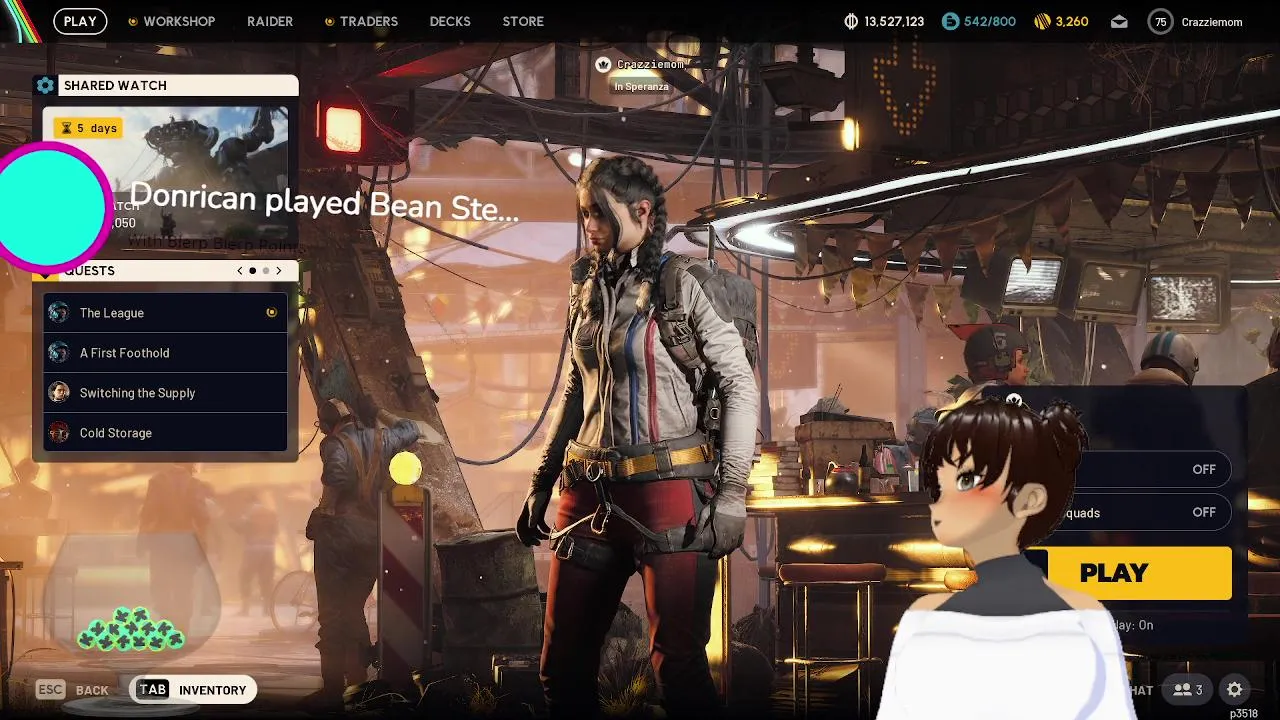Screen dimensions: 1280x720
Task: Click the blue 542/800 token icon
Action: coord(950,21)
